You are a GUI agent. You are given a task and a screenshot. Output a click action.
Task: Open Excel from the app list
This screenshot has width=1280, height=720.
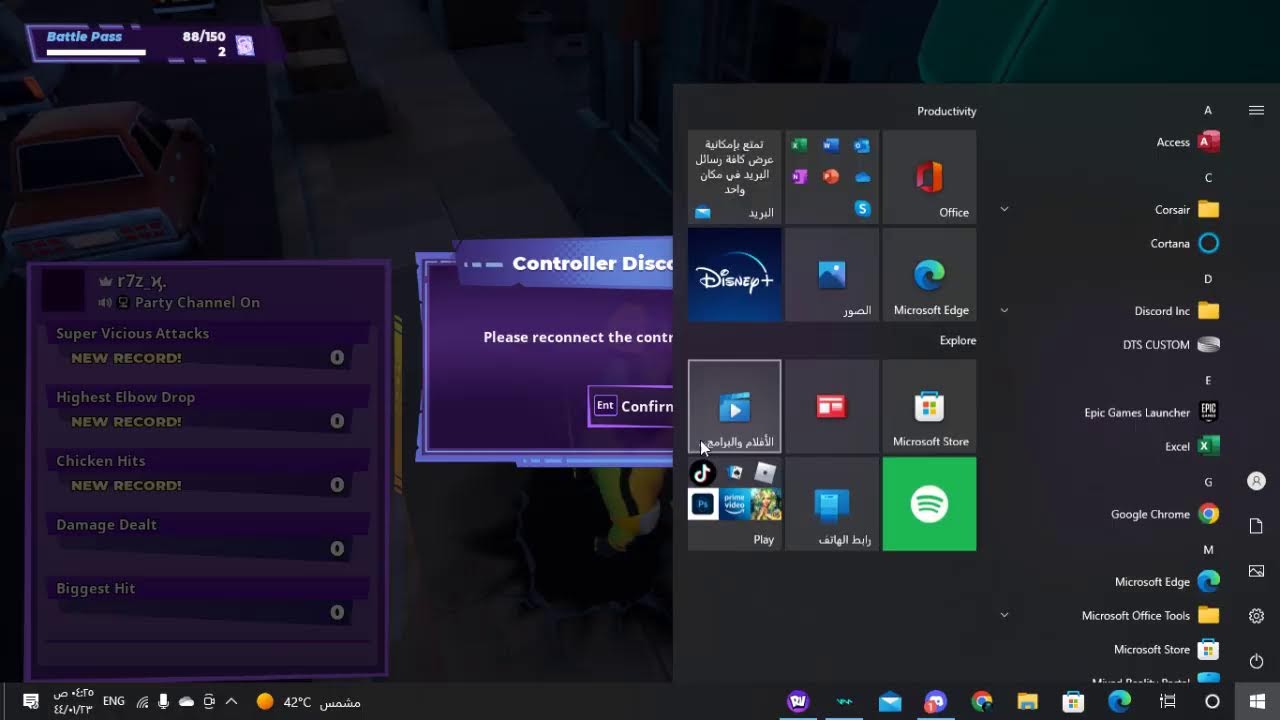pyautogui.click(x=1192, y=446)
